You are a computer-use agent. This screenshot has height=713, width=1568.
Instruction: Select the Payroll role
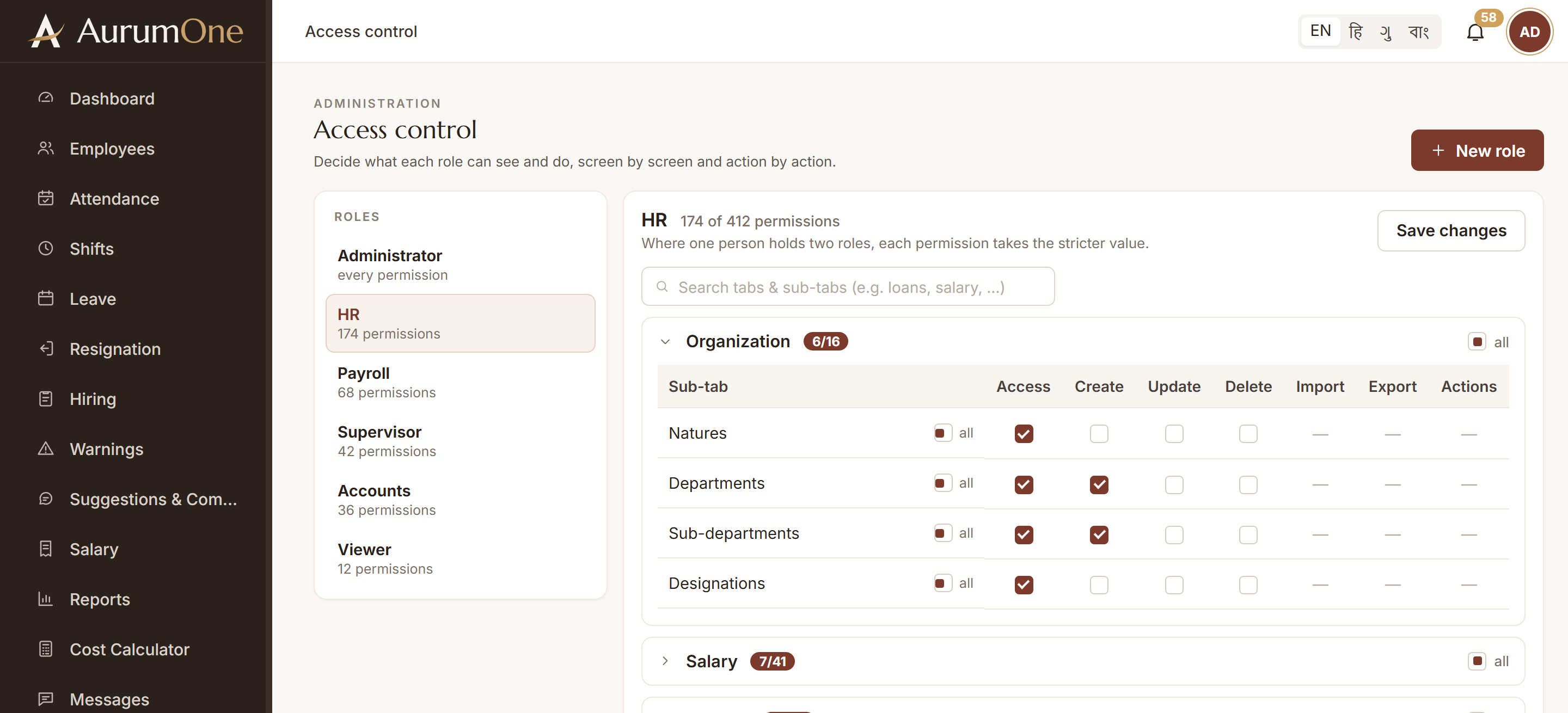(460, 382)
